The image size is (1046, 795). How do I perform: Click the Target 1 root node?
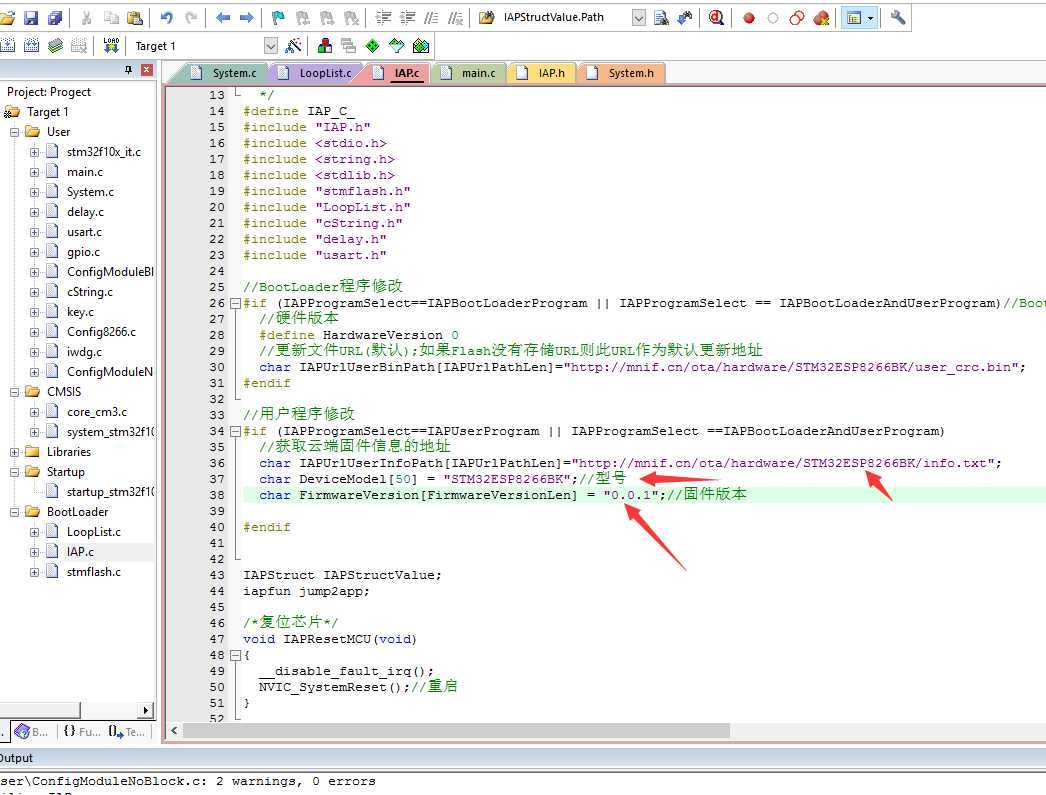click(47, 112)
